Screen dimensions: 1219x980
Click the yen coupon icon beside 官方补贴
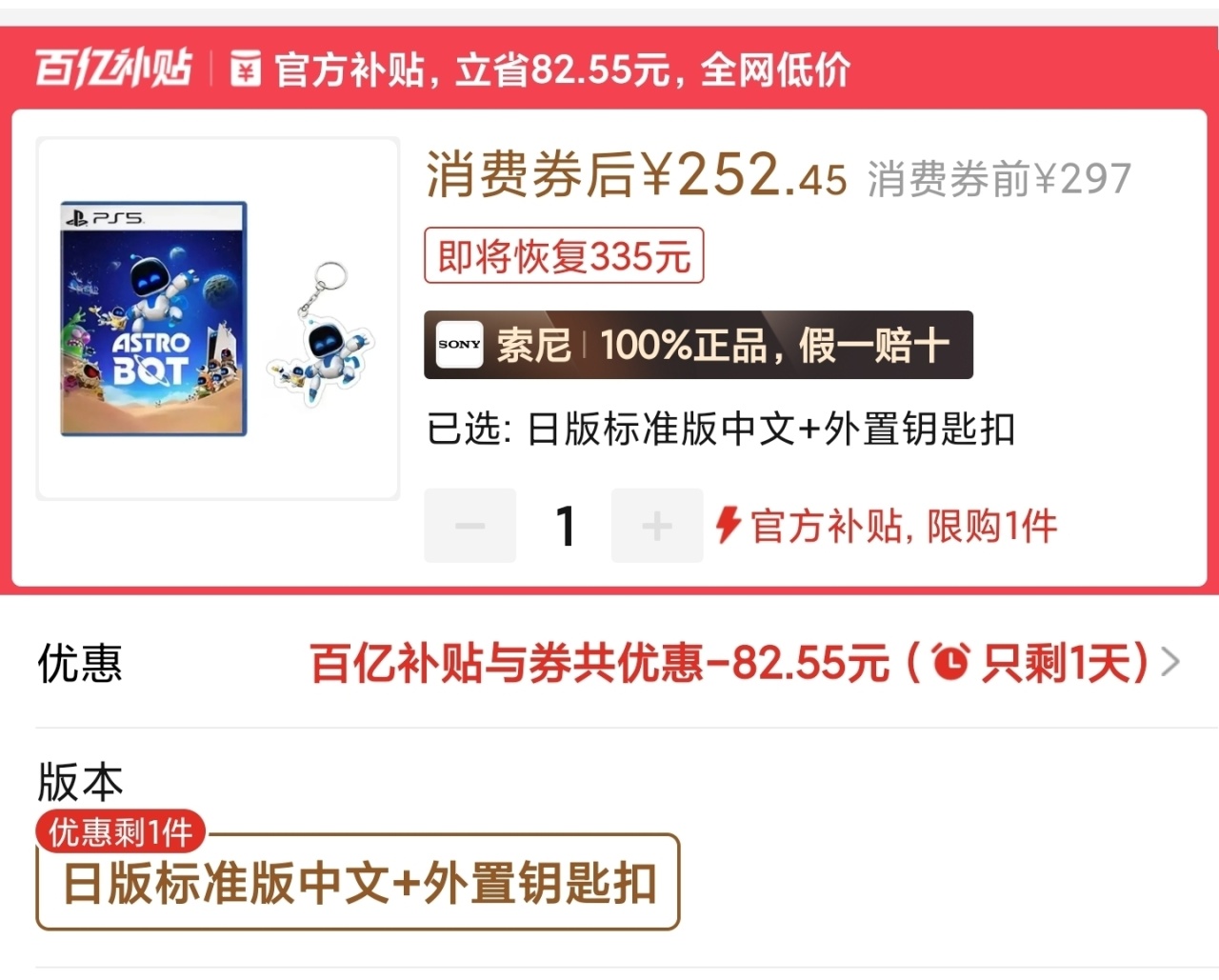[x=246, y=70]
